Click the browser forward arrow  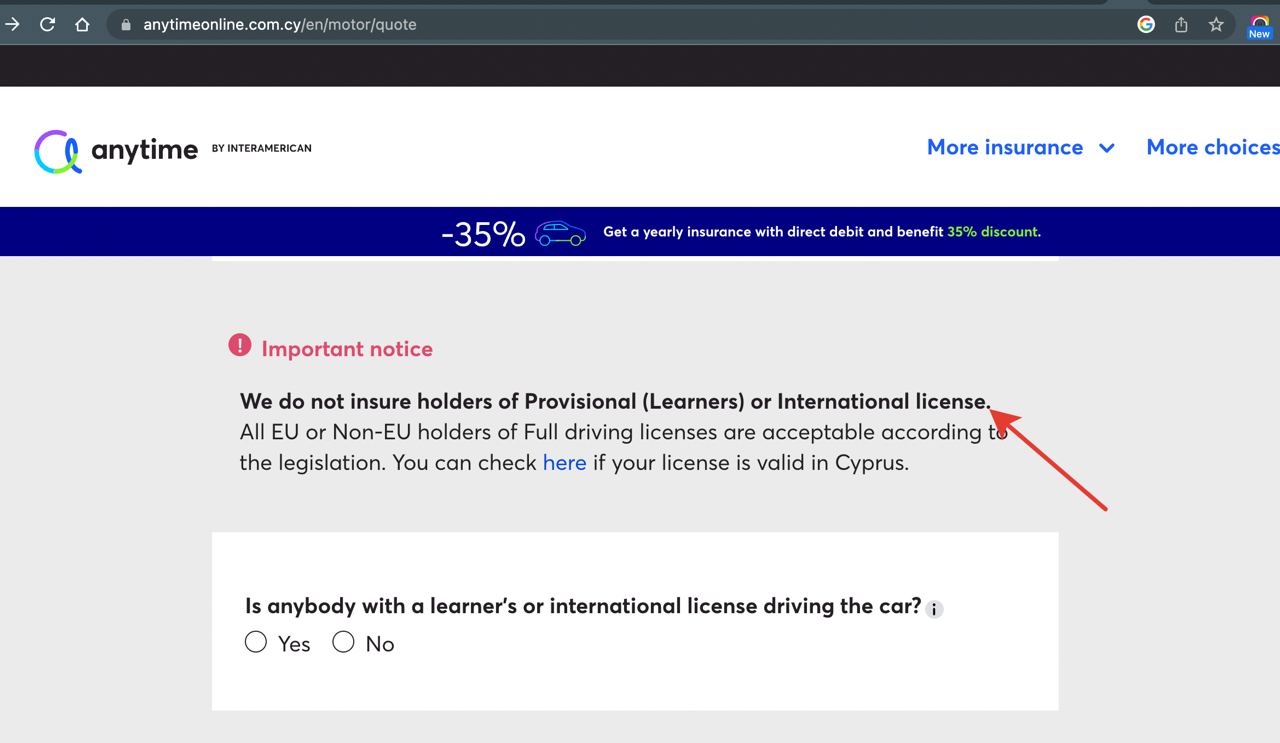(x=13, y=24)
